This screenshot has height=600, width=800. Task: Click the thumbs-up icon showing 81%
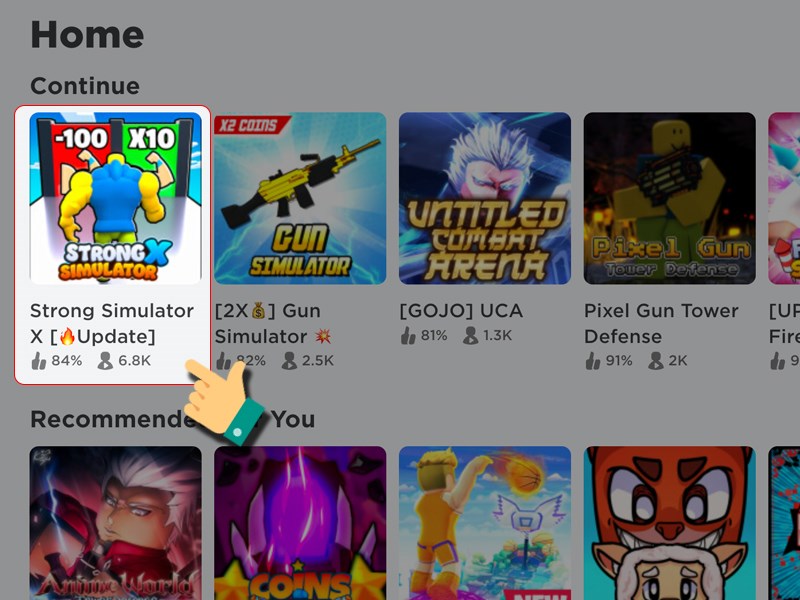(x=408, y=336)
